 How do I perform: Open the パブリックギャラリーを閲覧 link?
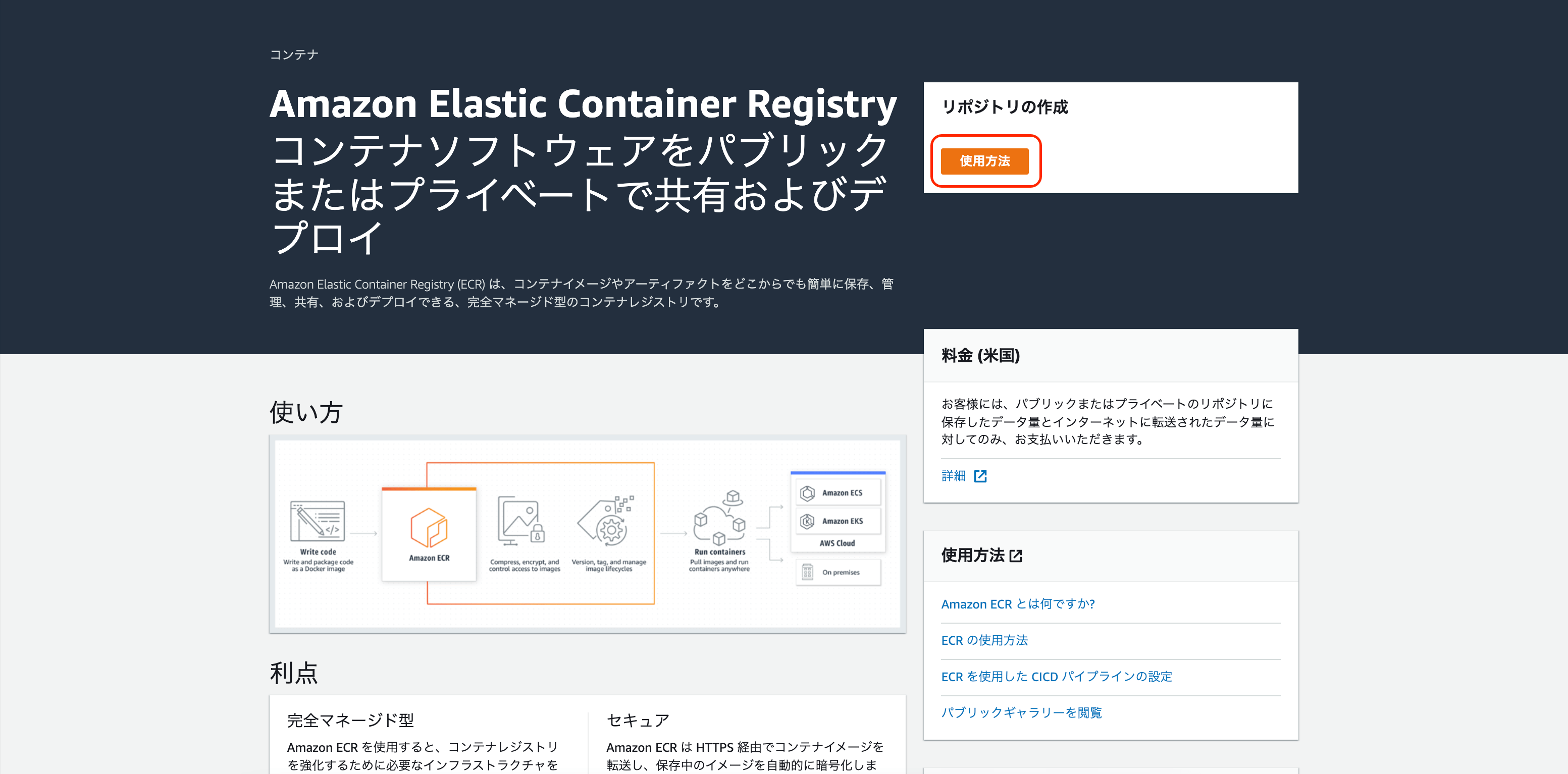click(1021, 712)
